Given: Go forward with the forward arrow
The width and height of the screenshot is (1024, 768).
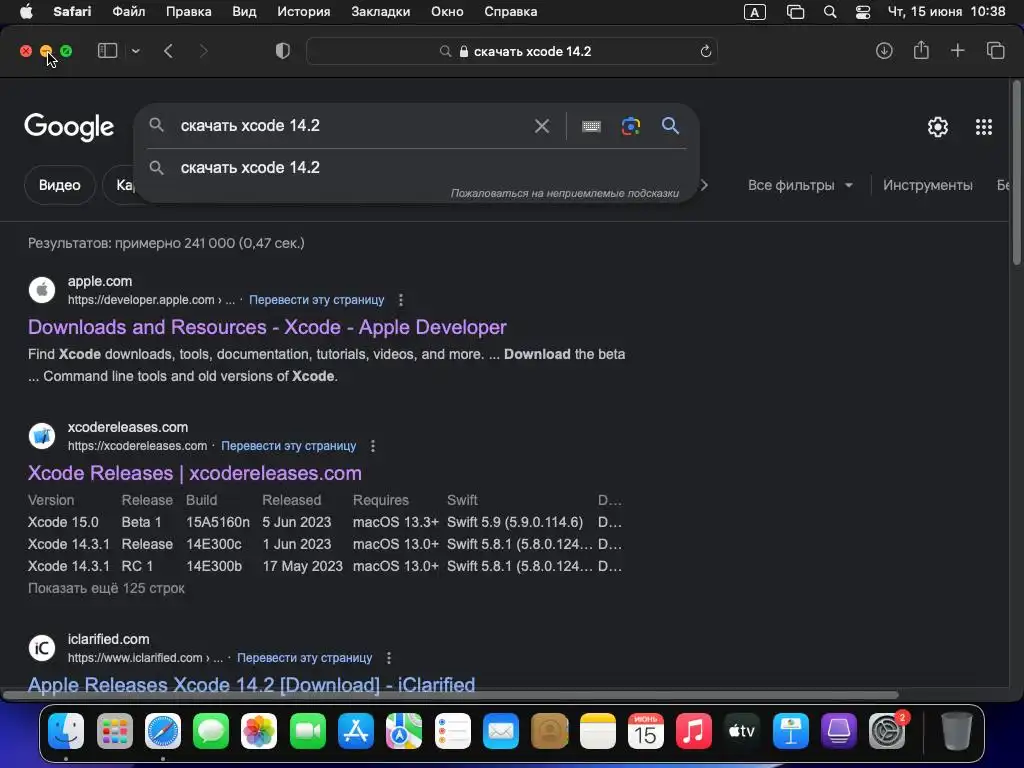Looking at the screenshot, I should coord(203,51).
